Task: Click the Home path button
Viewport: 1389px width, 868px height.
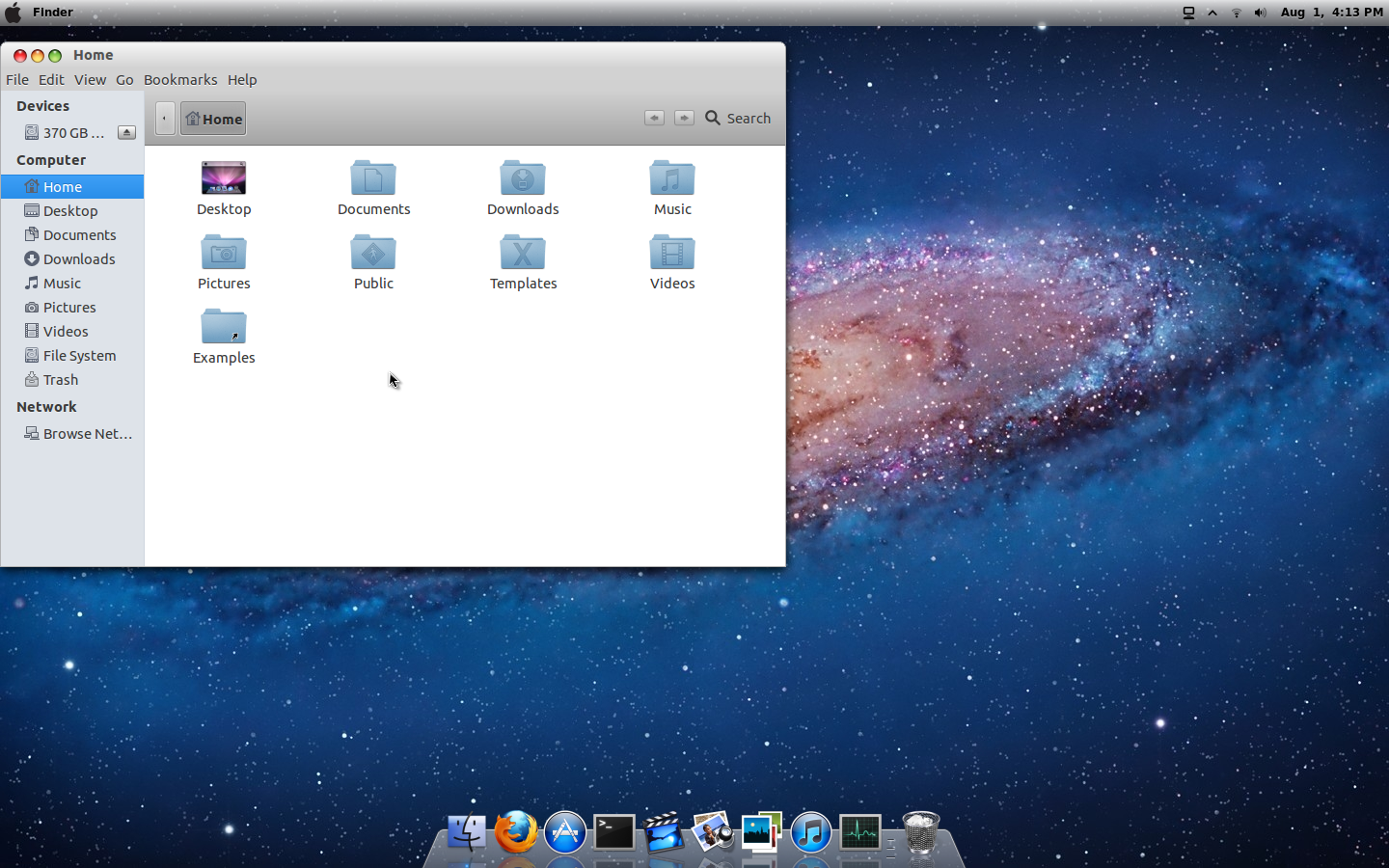Action: click(x=213, y=119)
